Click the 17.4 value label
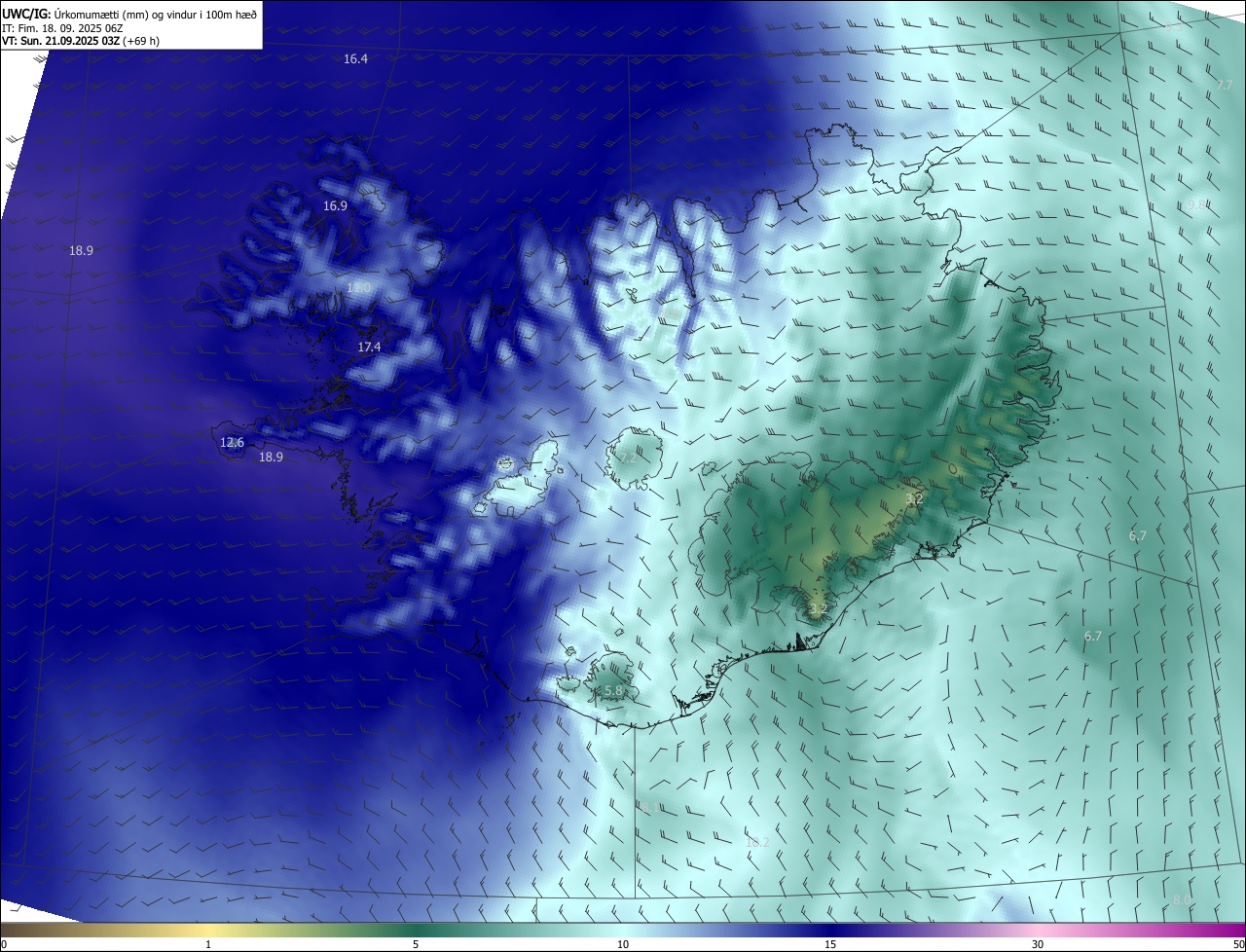The image size is (1246, 952). tap(369, 348)
